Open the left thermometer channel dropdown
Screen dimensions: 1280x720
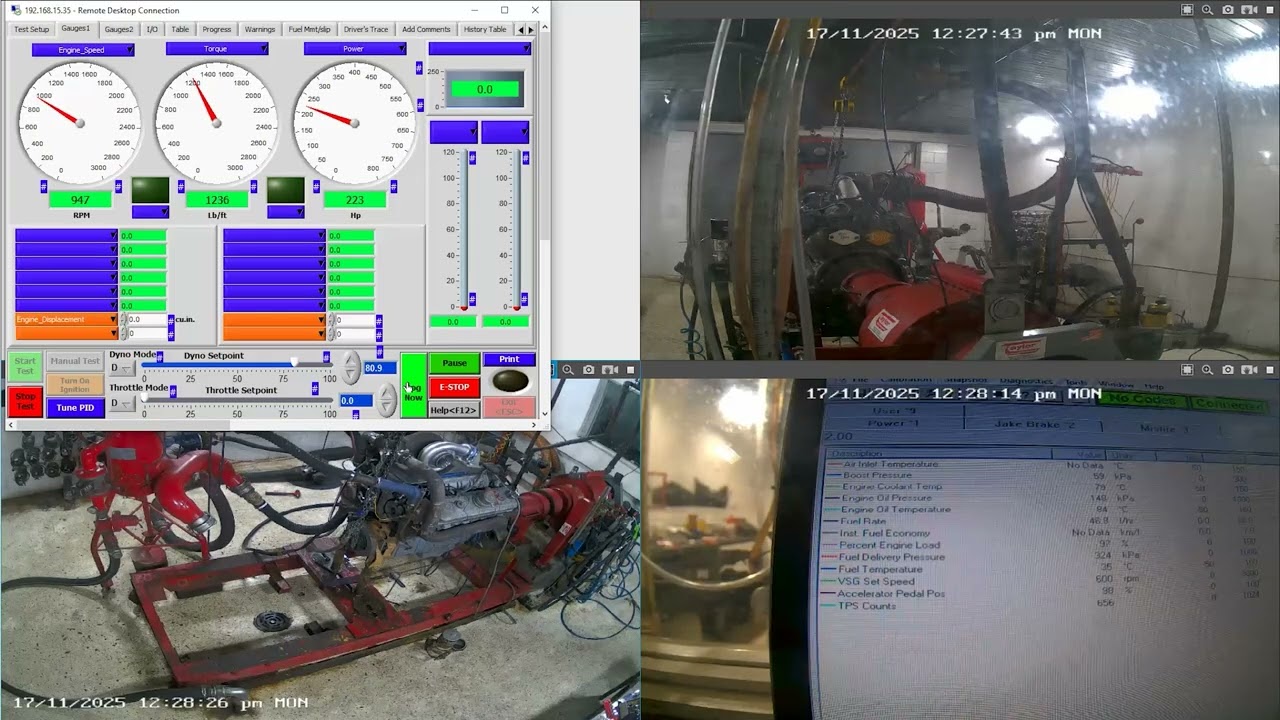453,133
